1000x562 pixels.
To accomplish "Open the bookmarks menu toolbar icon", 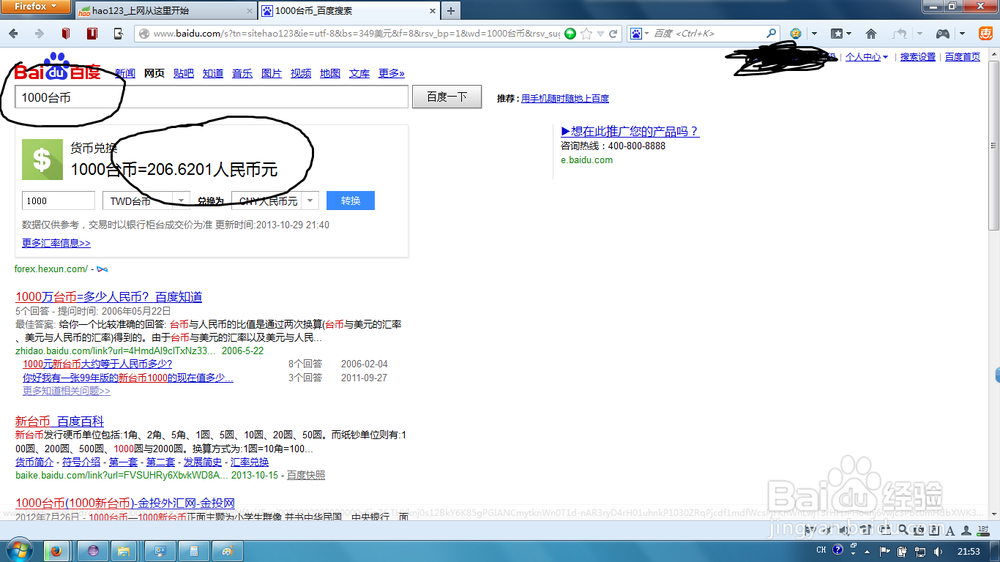I will click(837, 34).
